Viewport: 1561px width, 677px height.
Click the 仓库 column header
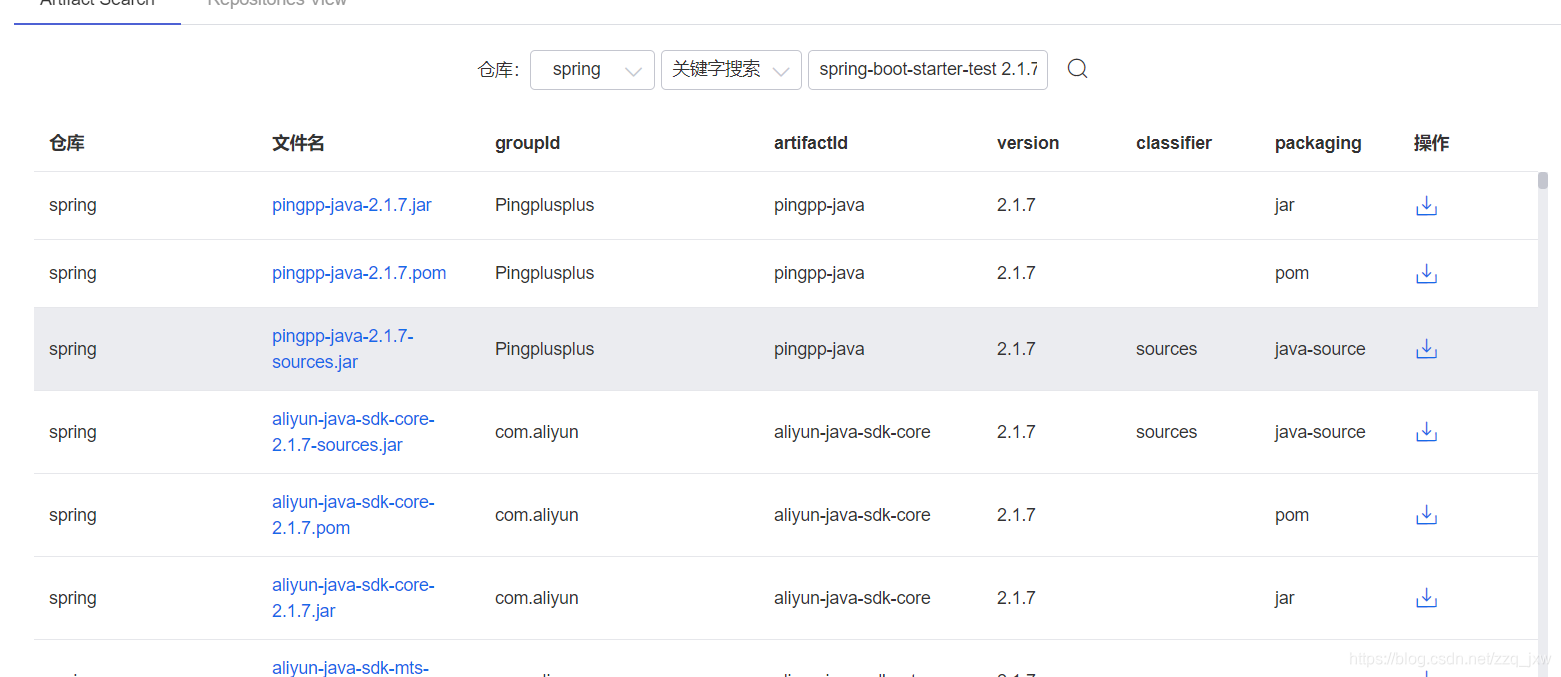67,143
